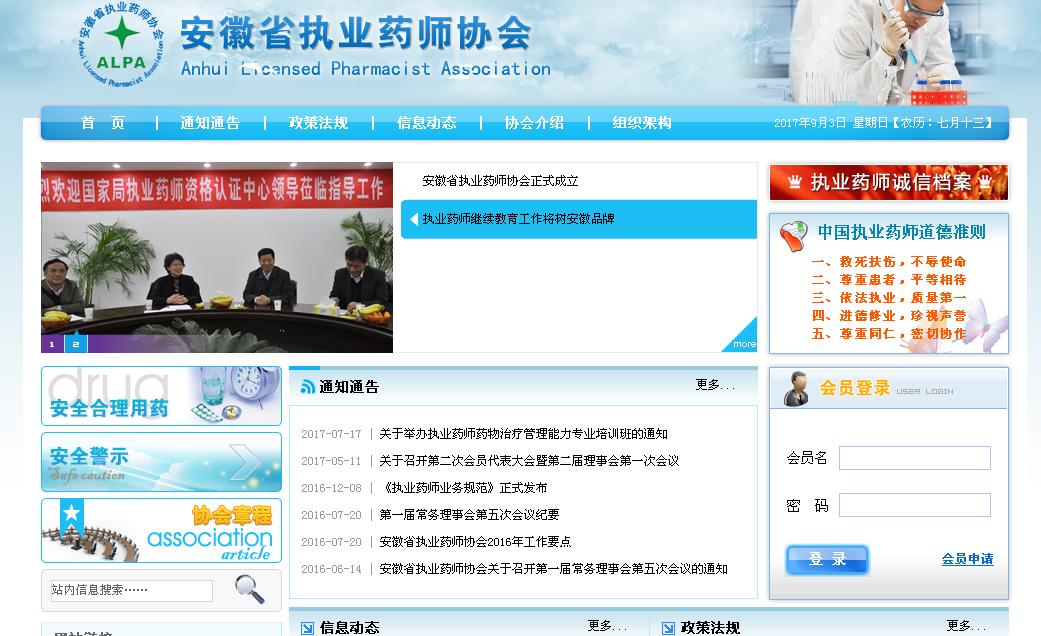1041x636 pixels.
Task: Open the 安全警示 safe caution banner
Action: (161, 462)
